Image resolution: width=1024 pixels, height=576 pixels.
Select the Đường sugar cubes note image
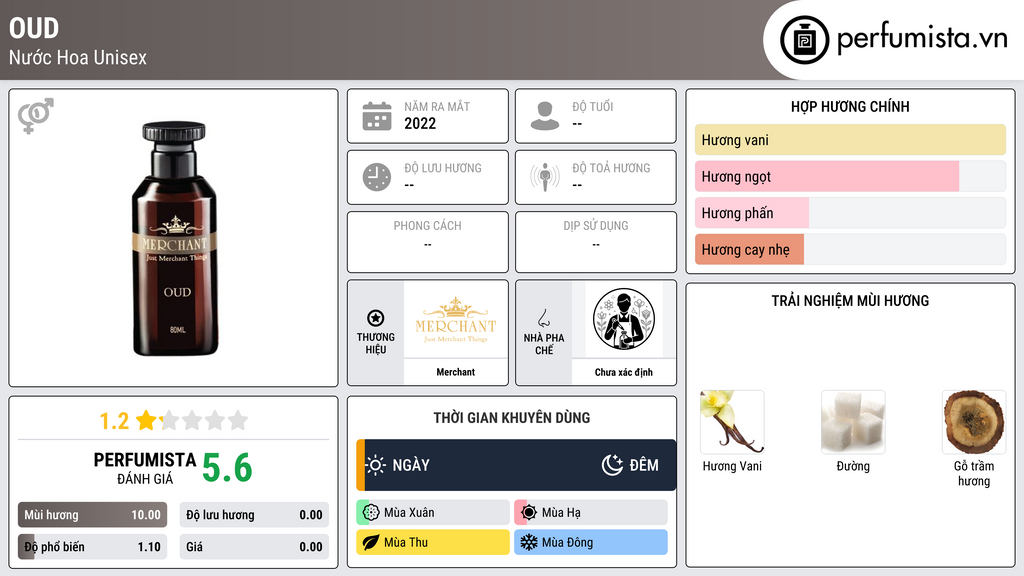[x=853, y=422]
